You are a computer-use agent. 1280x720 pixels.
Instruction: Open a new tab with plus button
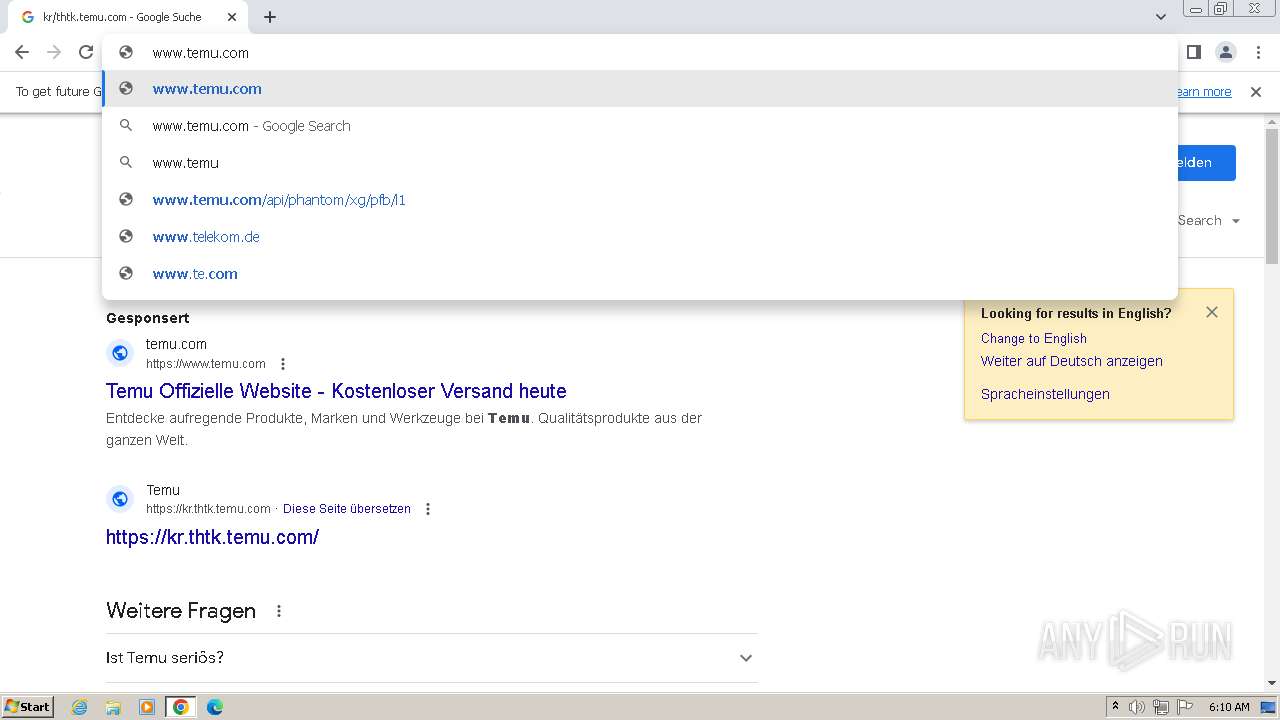click(x=270, y=17)
